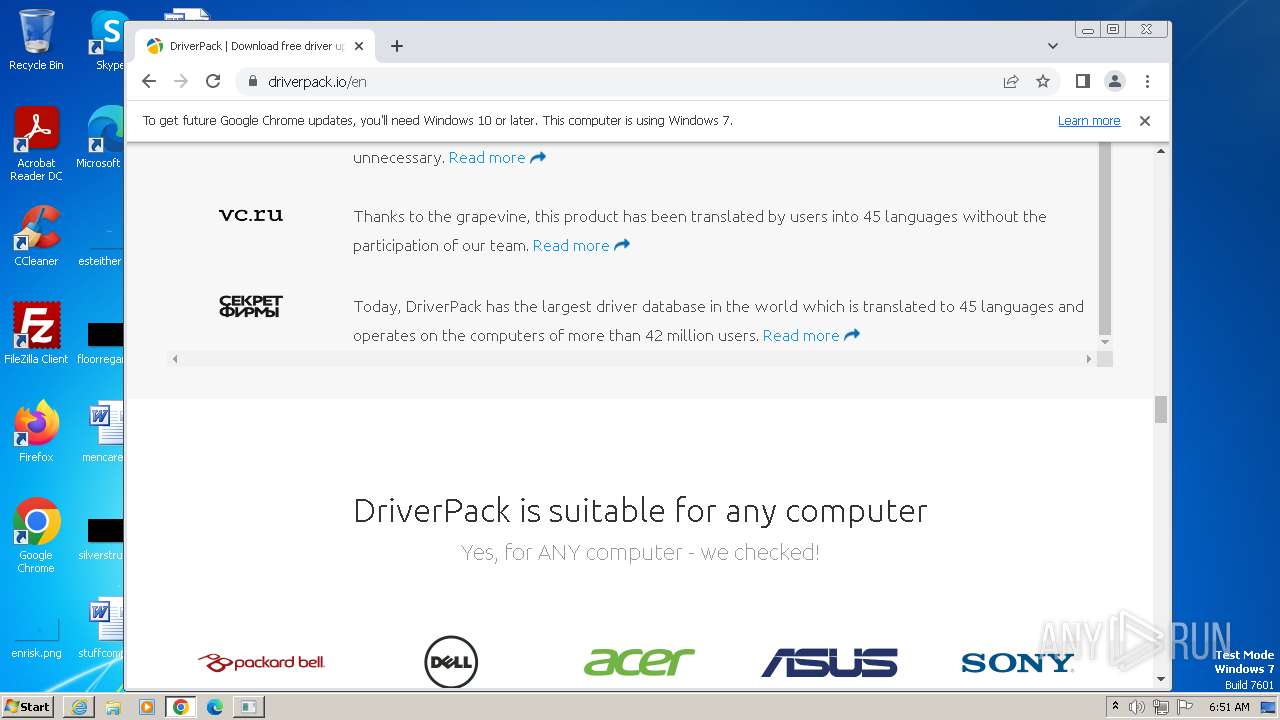Click the Dell logo
Viewport: 1280px width, 720px height.
[x=451, y=662]
